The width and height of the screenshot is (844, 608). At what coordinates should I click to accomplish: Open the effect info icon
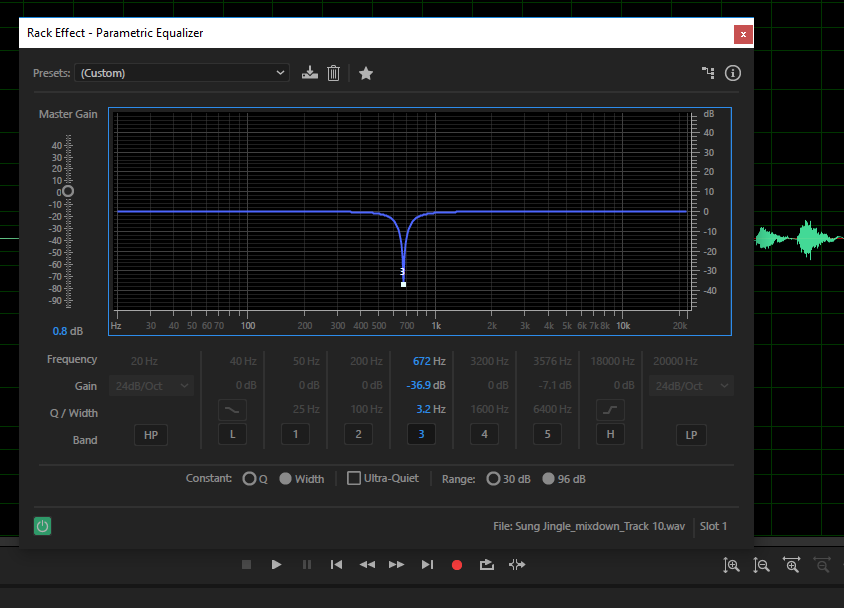click(733, 73)
